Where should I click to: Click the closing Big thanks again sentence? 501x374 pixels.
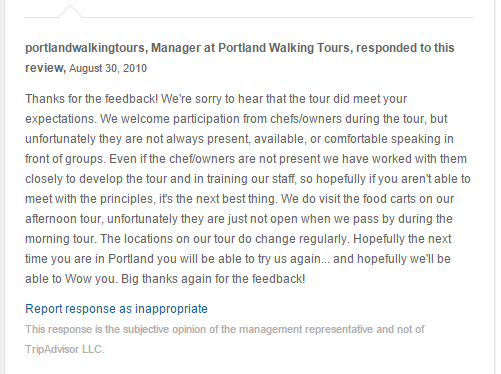tap(213, 279)
